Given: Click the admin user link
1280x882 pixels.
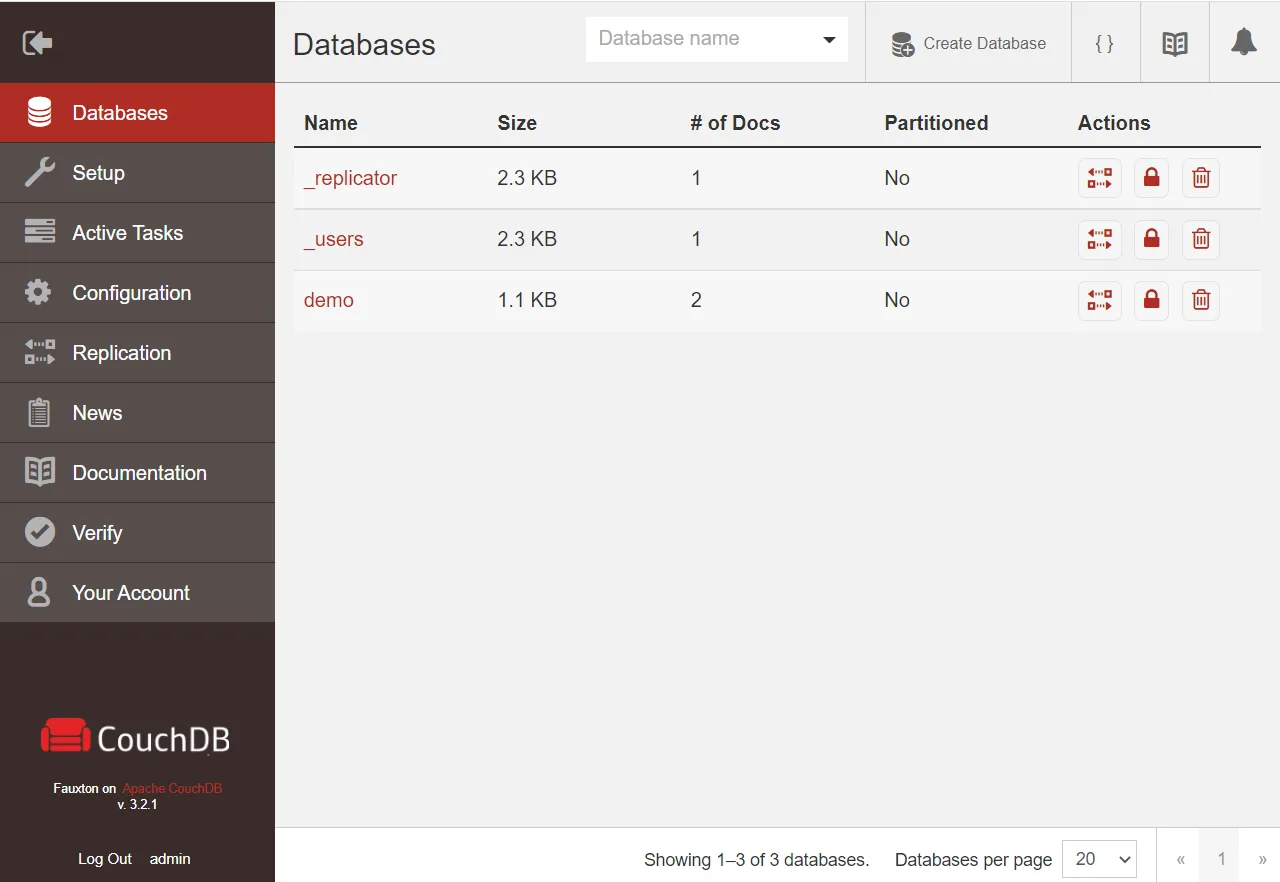Looking at the screenshot, I should tap(170, 859).
